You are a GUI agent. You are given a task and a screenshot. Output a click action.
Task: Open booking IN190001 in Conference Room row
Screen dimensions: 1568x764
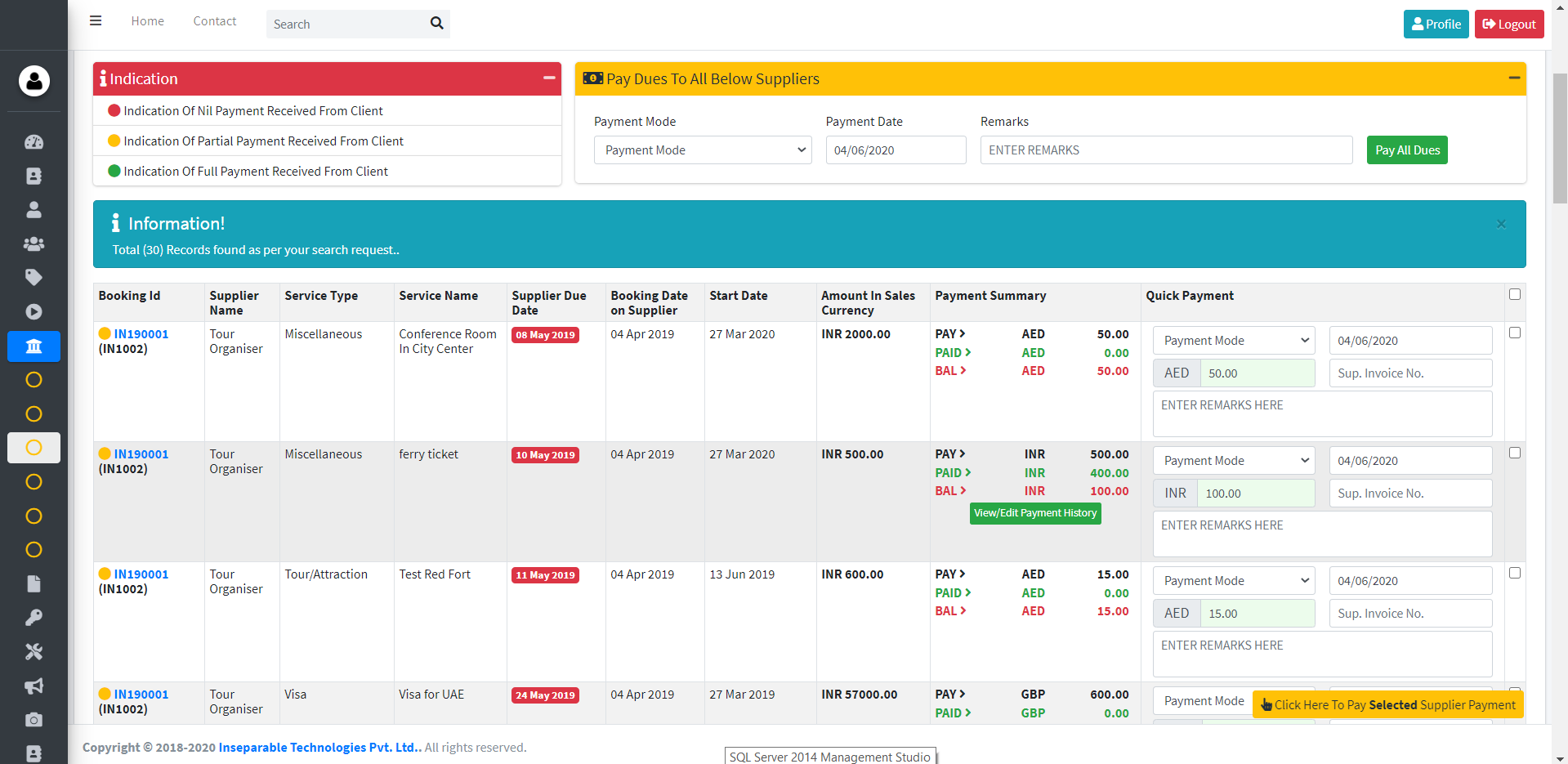(x=141, y=334)
